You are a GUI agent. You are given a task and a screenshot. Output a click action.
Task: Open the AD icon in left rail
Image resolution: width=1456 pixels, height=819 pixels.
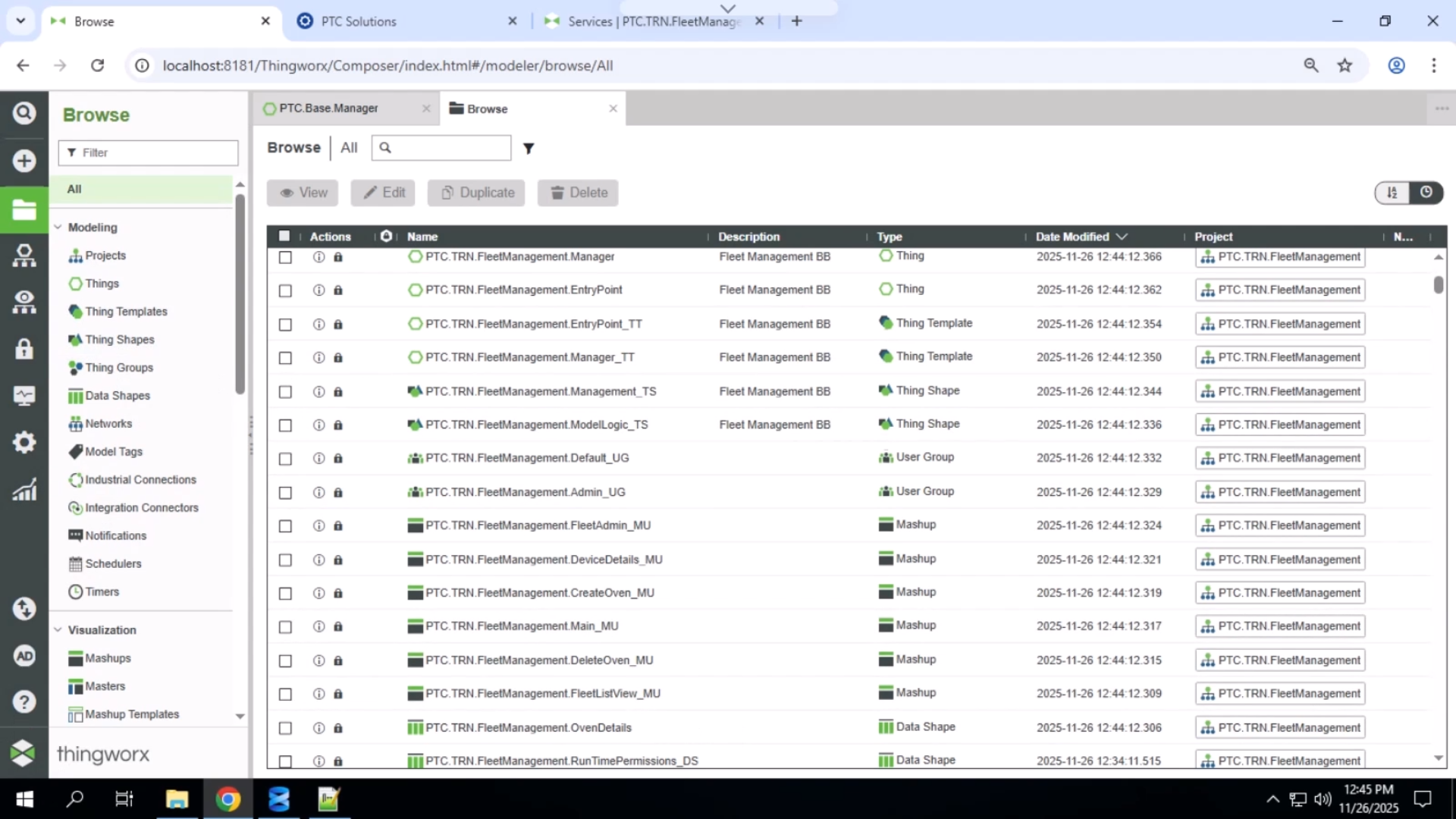24,656
